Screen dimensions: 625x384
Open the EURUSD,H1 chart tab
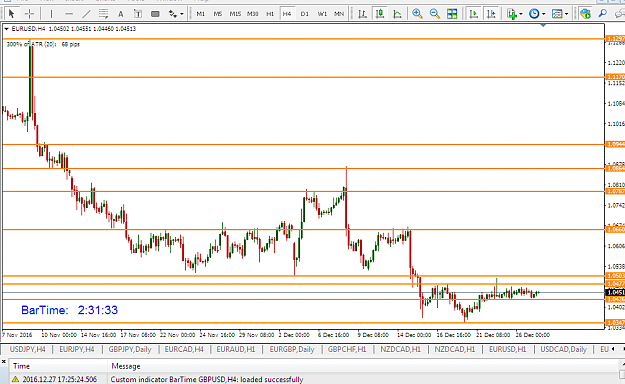[507, 349]
